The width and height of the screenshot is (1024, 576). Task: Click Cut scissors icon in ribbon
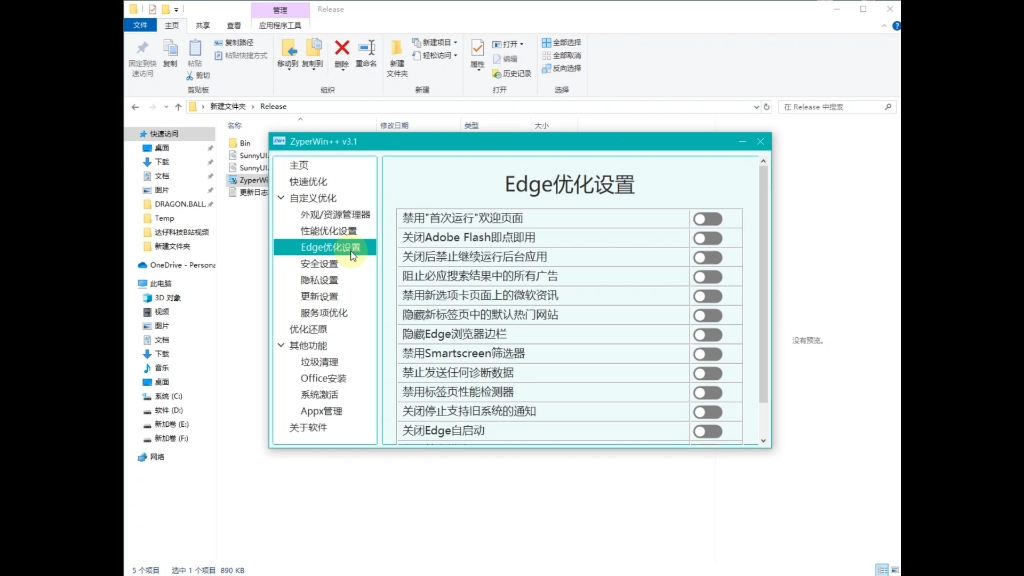point(189,76)
